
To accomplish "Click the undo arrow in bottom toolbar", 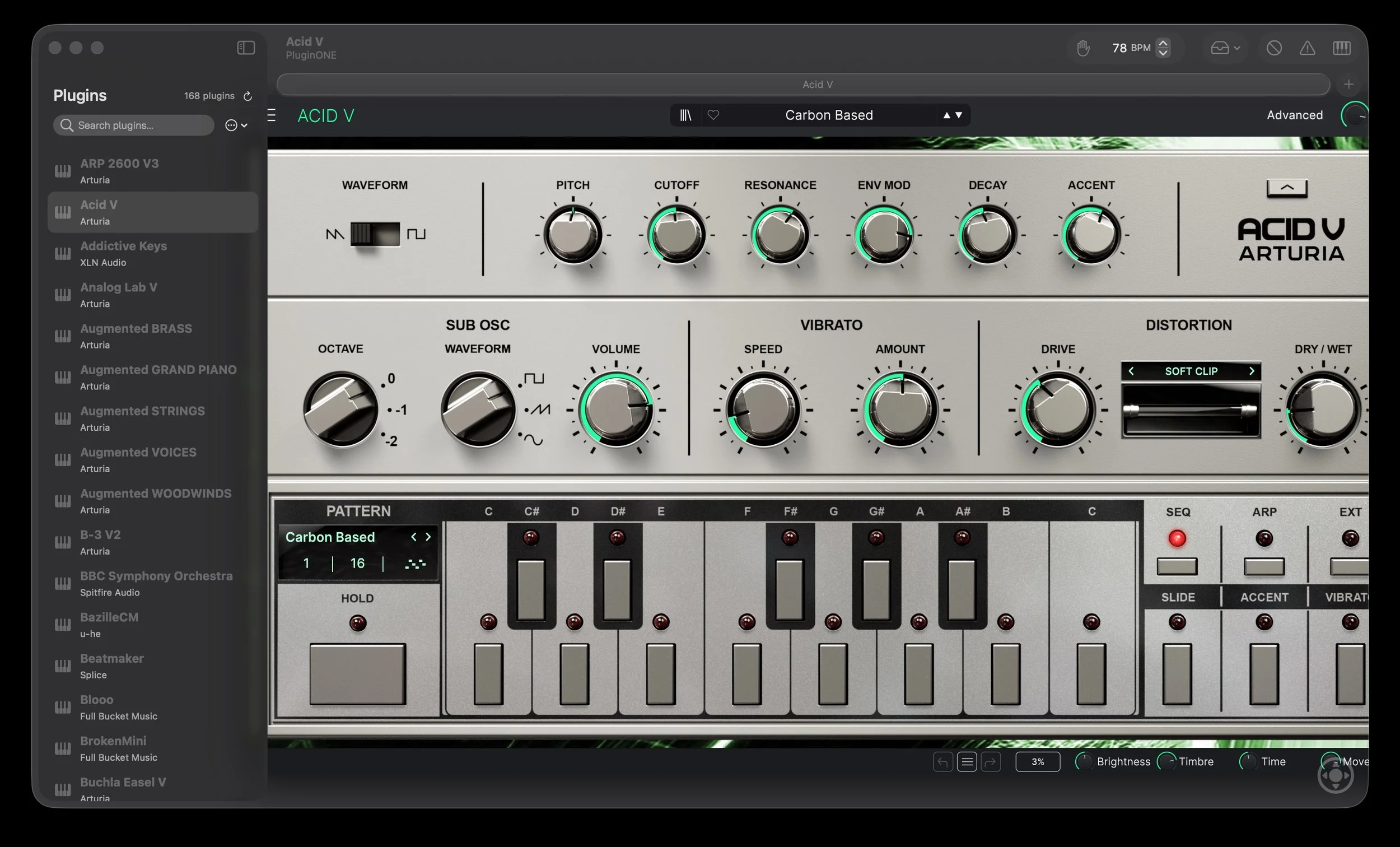I will point(942,762).
